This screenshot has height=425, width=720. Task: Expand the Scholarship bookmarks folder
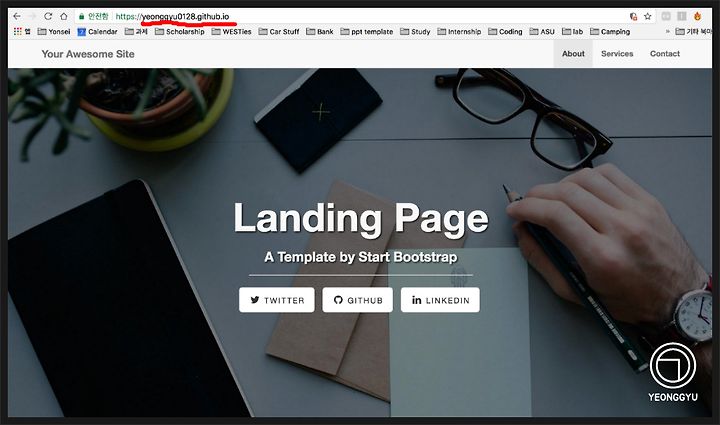coord(180,31)
